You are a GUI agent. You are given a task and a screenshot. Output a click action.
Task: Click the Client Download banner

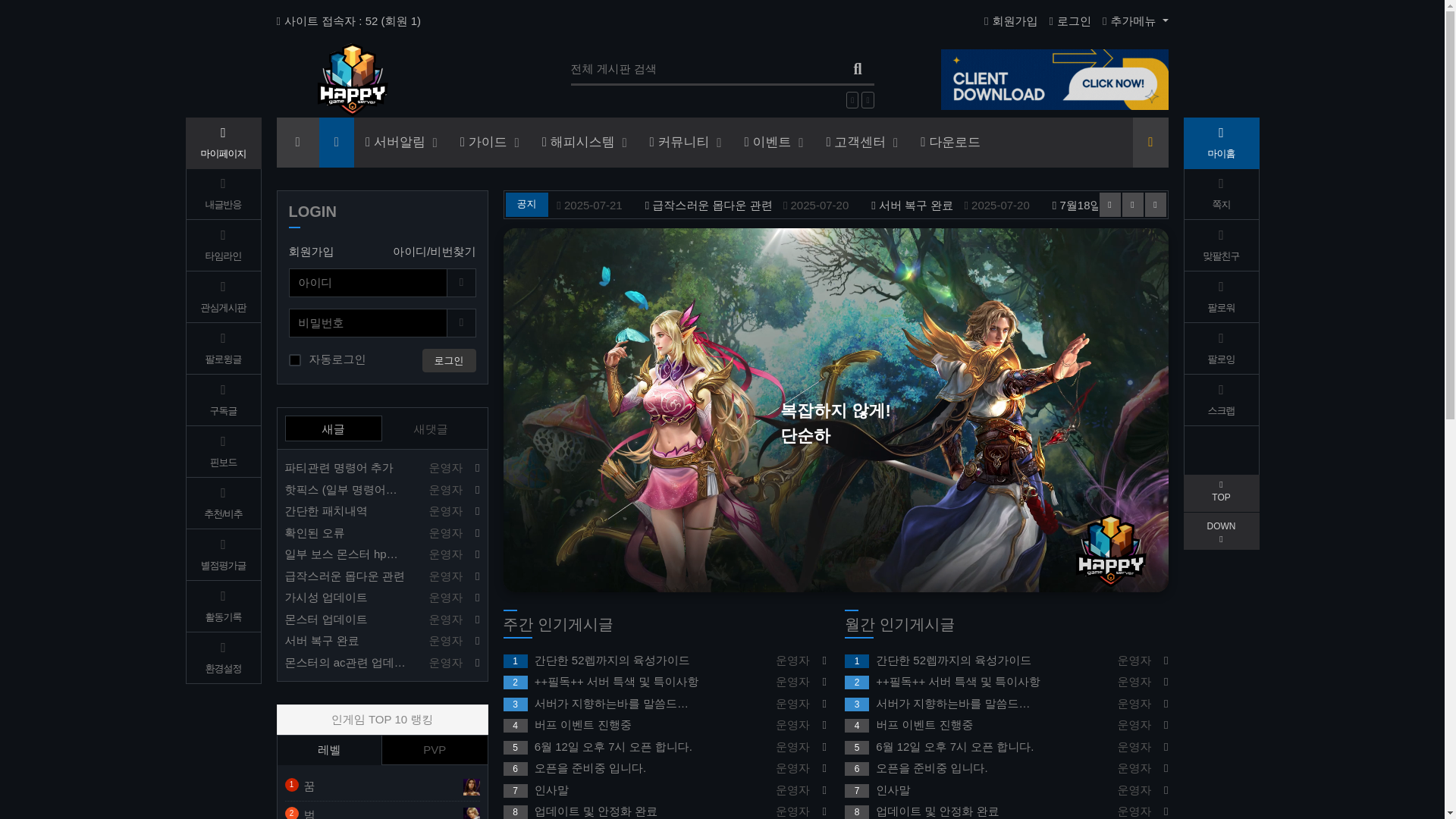[x=1055, y=80]
